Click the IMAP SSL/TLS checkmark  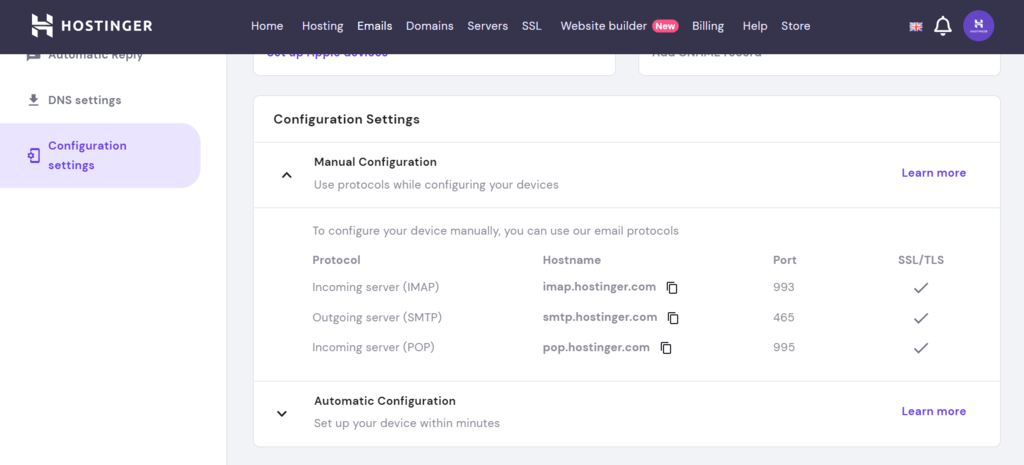tap(921, 288)
